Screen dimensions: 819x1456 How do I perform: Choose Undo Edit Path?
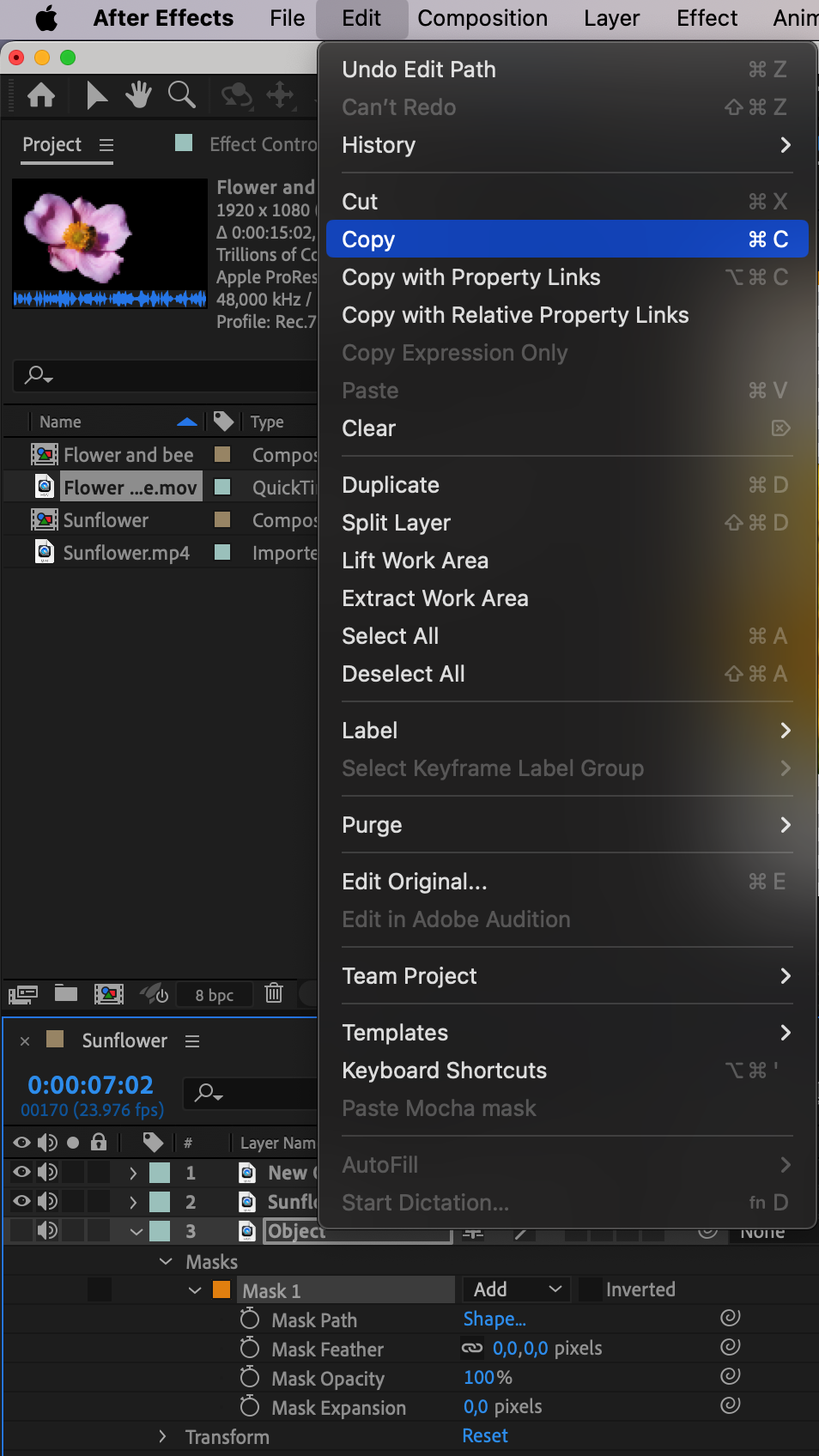coord(567,70)
